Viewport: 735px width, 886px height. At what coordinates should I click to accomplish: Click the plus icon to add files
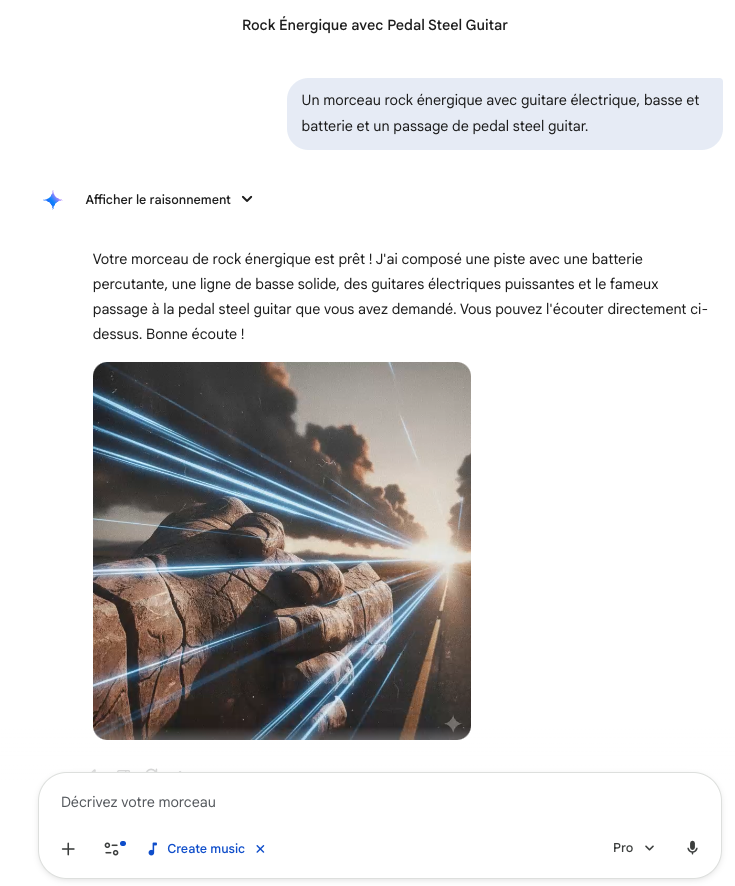(68, 849)
